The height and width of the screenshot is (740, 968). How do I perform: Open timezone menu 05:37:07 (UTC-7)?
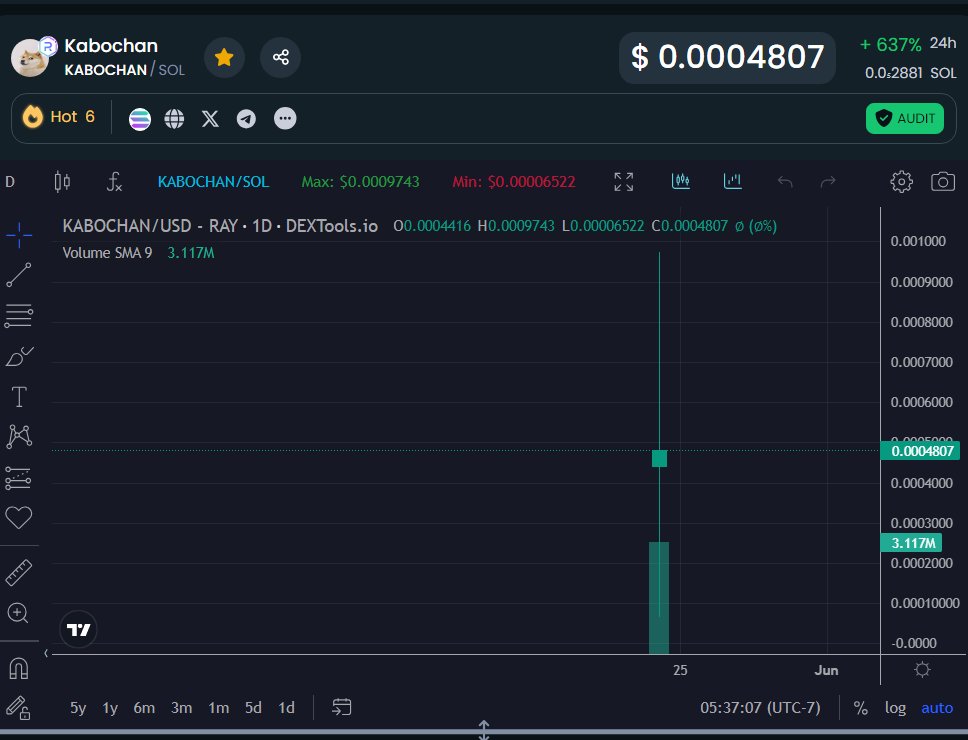click(760, 708)
